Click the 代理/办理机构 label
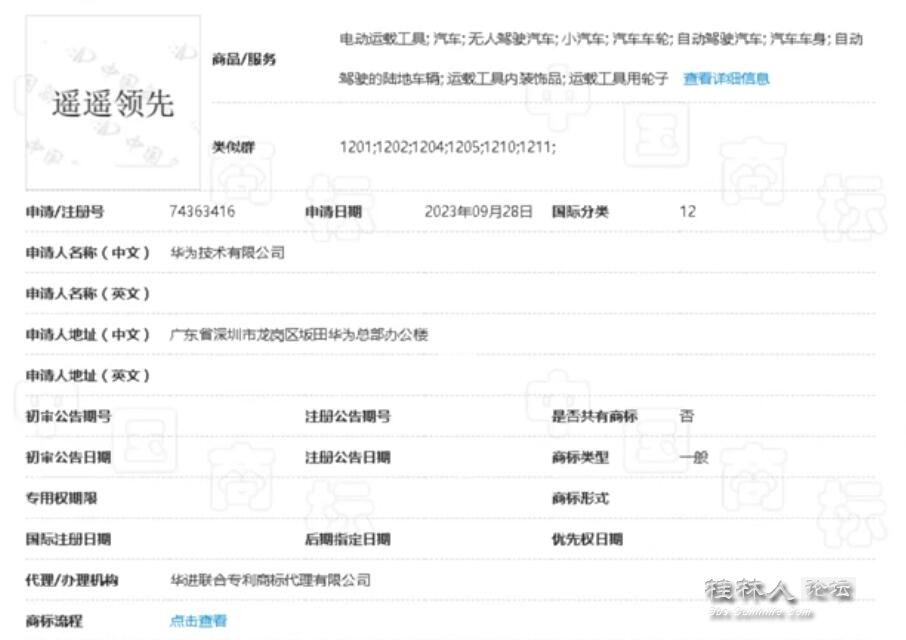The width and height of the screenshot is (906, 640). pyautogui.click(x=72, y=580)
